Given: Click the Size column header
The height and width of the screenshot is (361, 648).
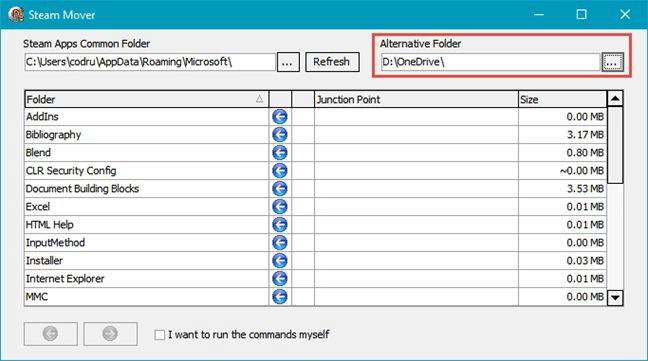Looking at the screenshot, I should (x=562, y=100).
